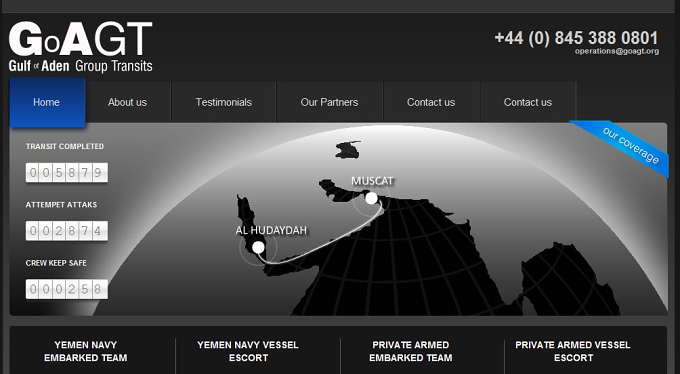This screenshot has height=374, width=680.
Task: Click the MUSCAT map label
Action: tap(372, 181)
